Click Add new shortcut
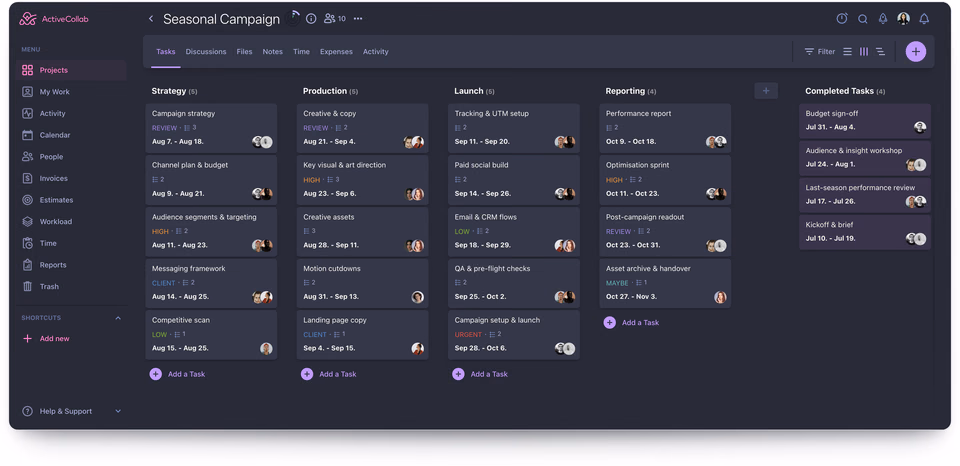960x466 pixels. click(46, 339)
